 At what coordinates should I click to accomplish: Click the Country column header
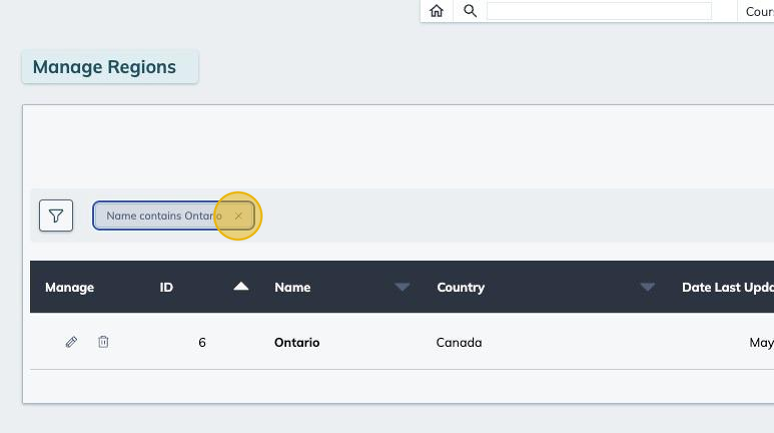[x=461, y=287]
